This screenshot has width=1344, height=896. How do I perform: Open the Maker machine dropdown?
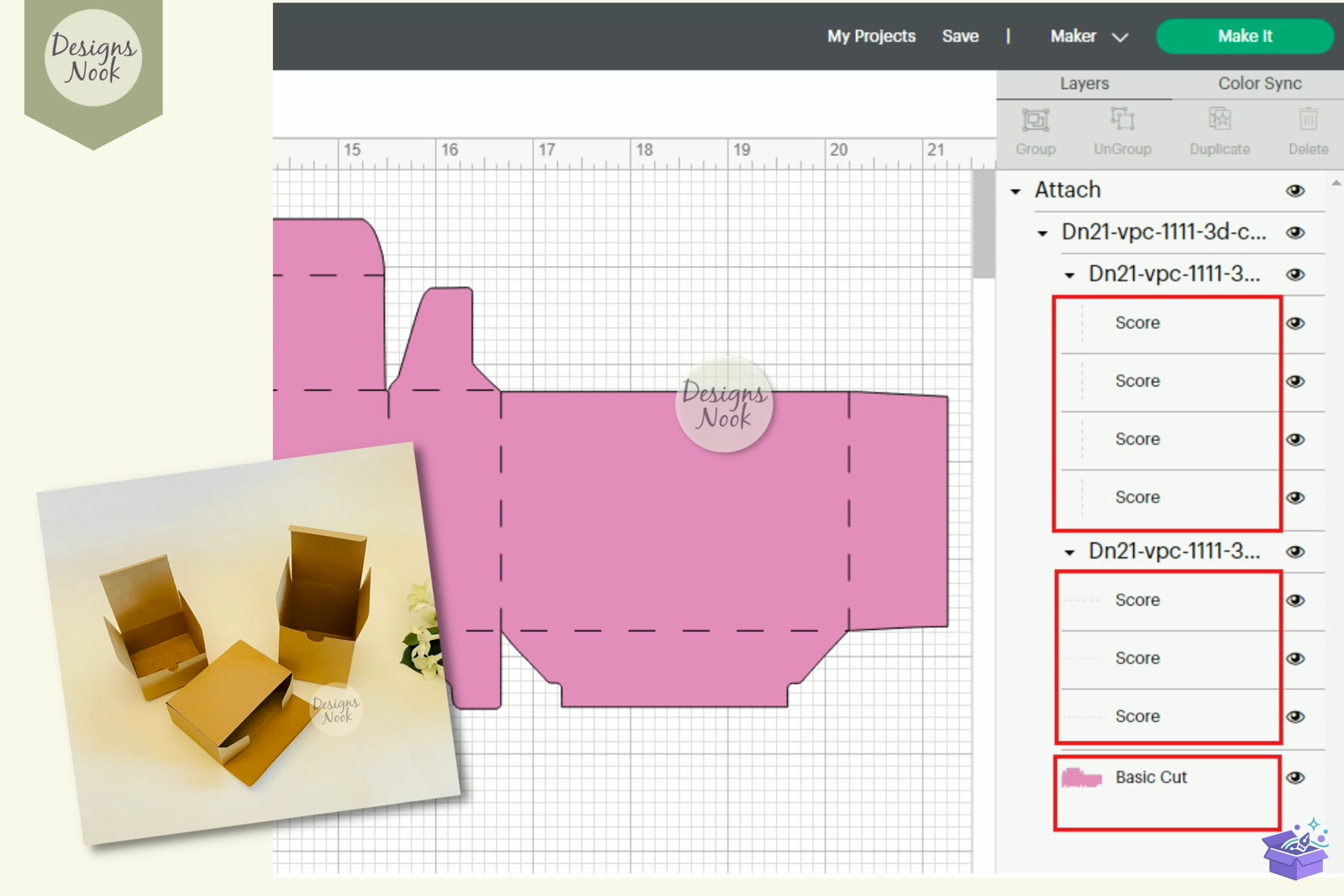coord(1089,36)
